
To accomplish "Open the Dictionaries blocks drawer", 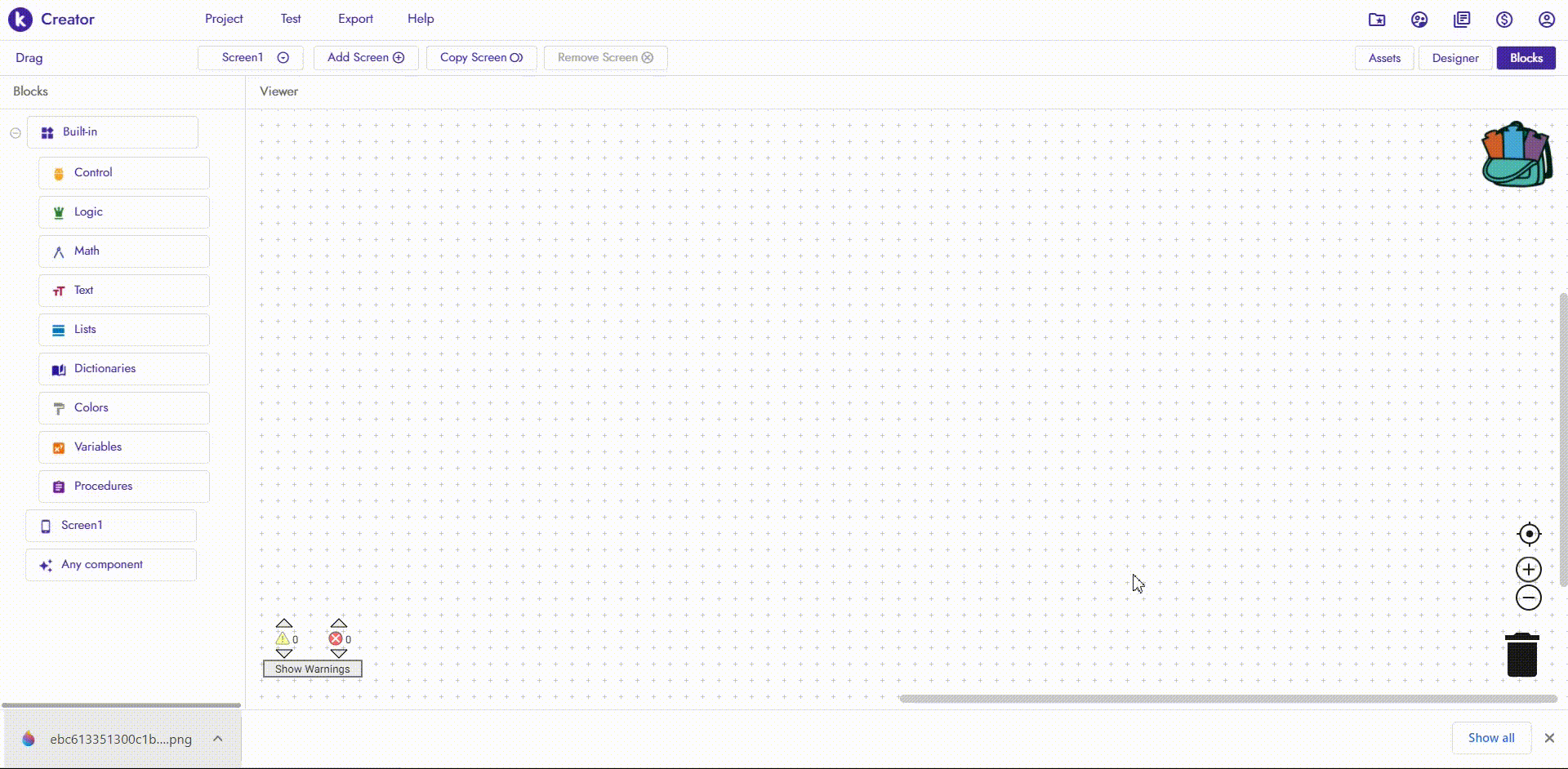I will tap(124, 369).
